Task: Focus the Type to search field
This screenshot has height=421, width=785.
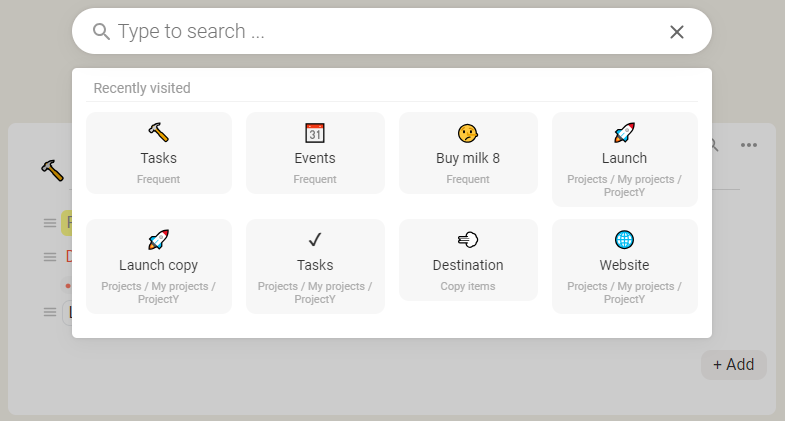Action: point(385,32)
